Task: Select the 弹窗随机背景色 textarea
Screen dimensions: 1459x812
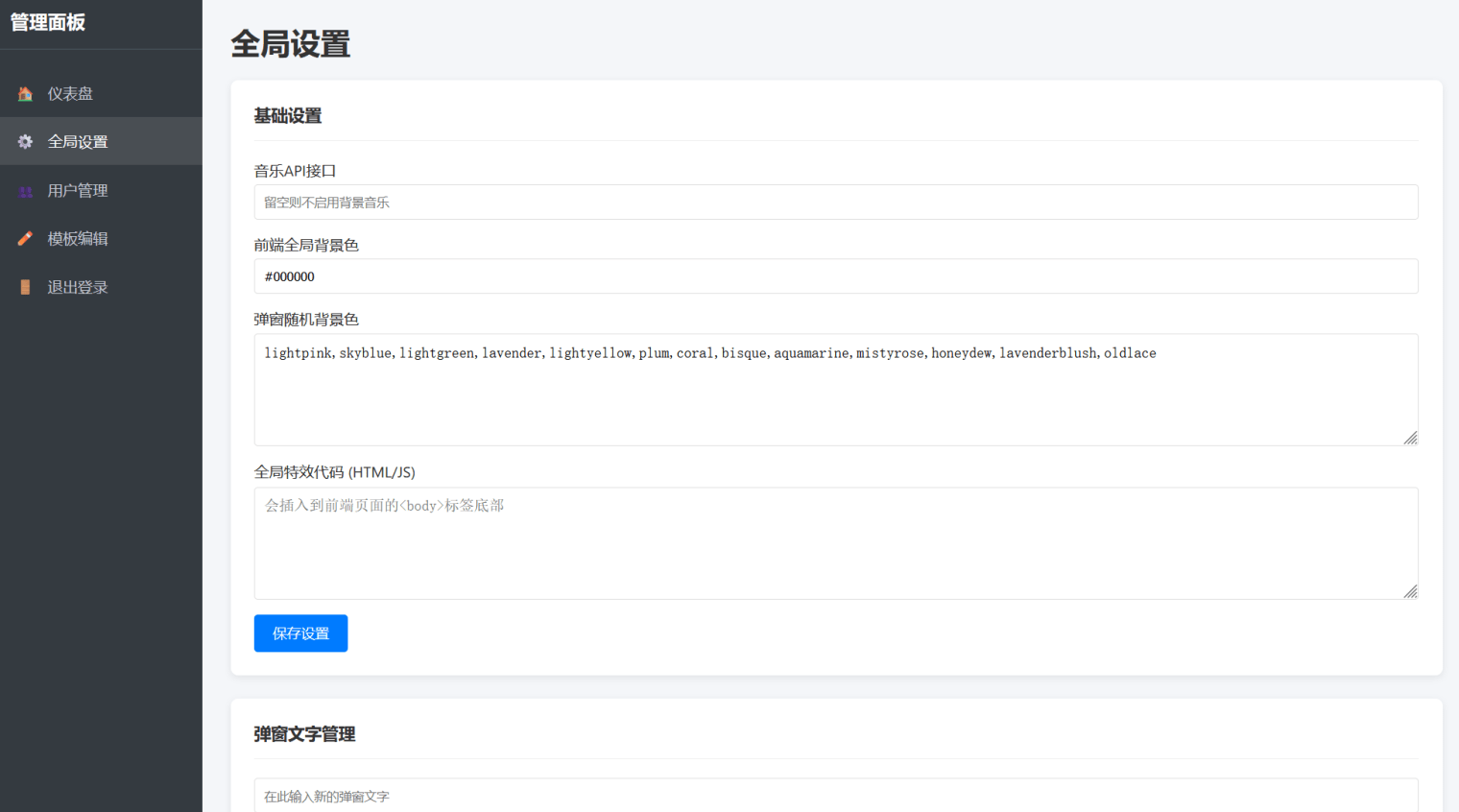Action: (x=835, y=389)
